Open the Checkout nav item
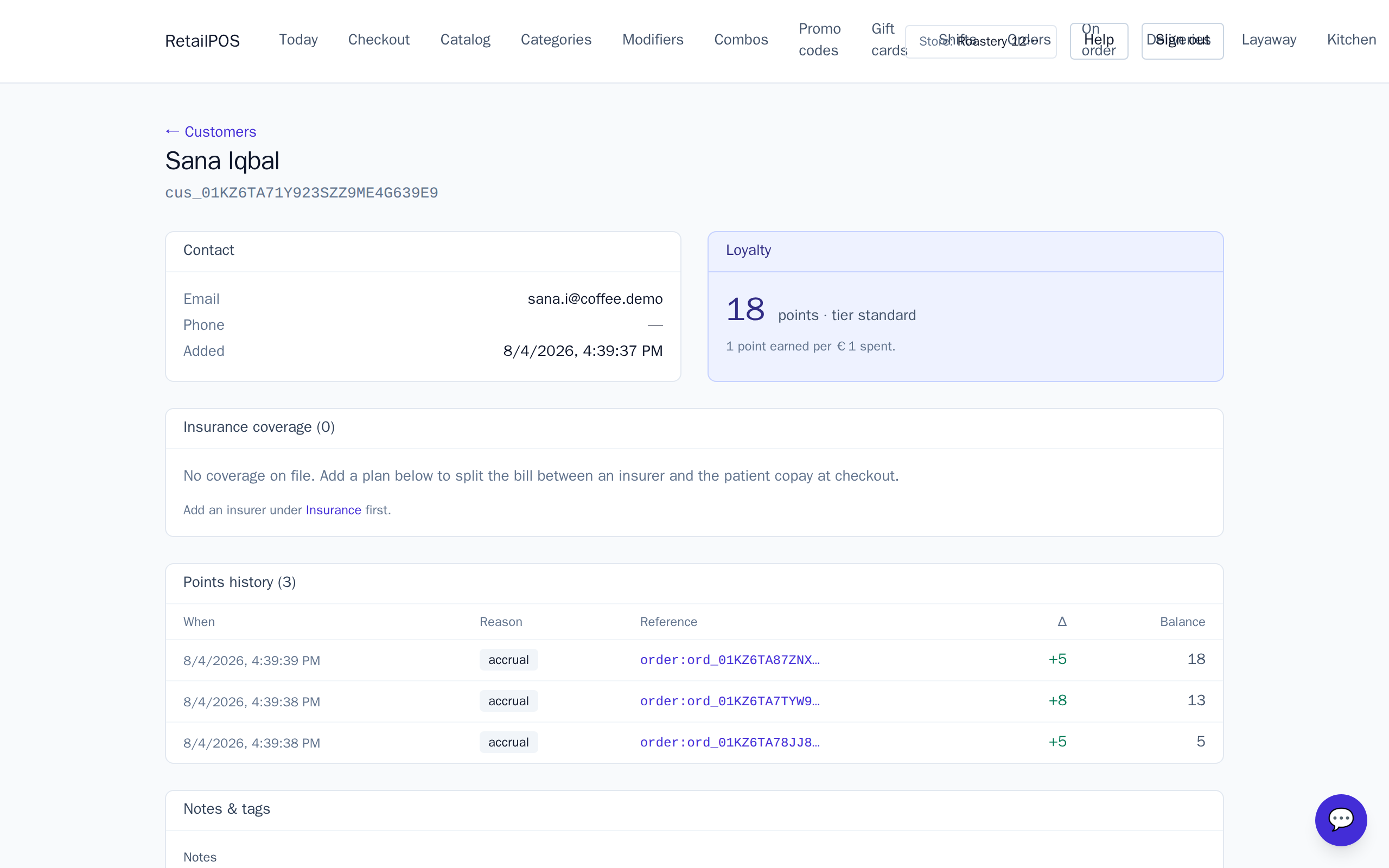Screen dimensions: 1389x868 click(379, 40)
